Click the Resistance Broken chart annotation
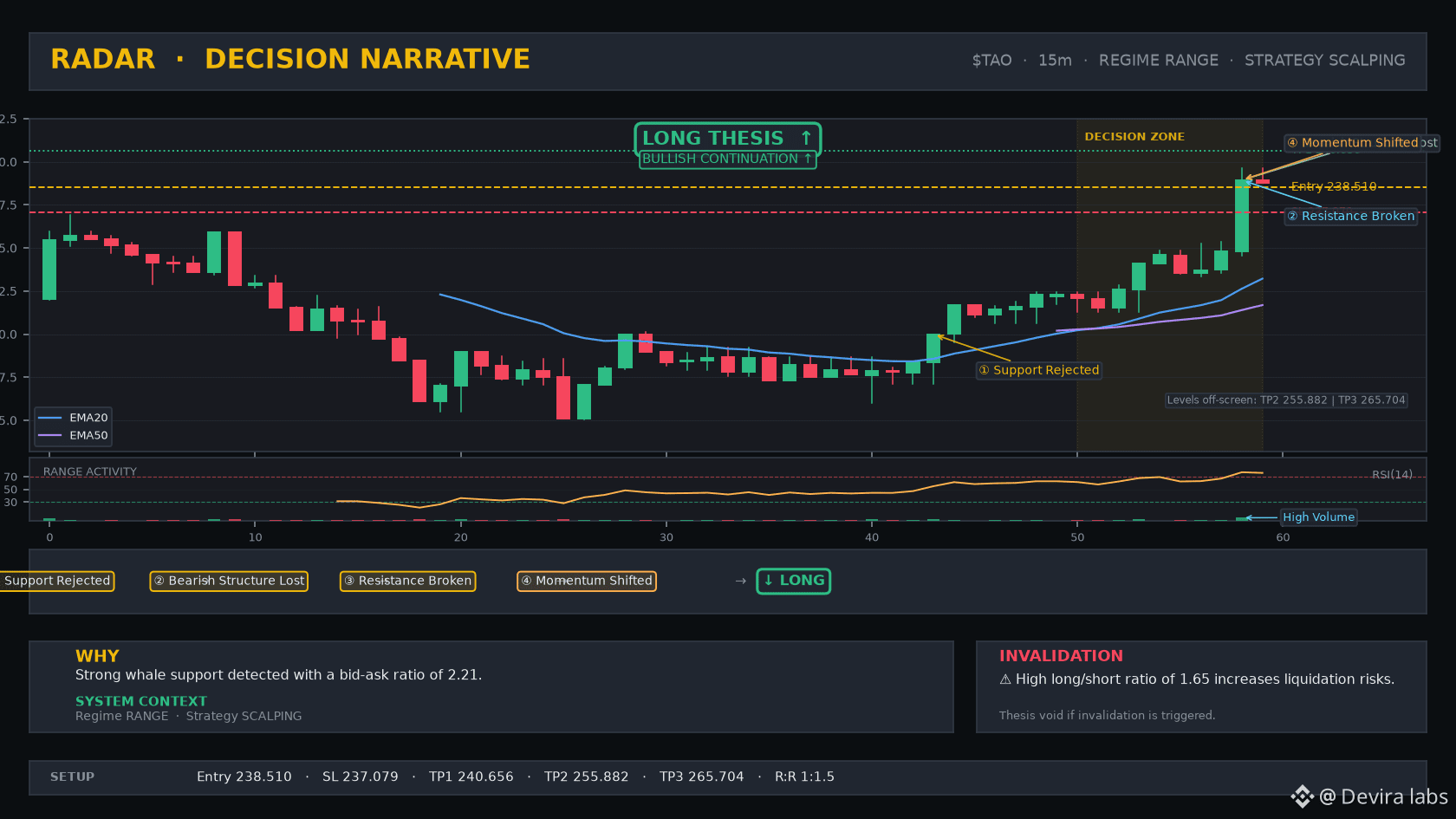Screen dimensions: 1456x819 point(1351,216)
